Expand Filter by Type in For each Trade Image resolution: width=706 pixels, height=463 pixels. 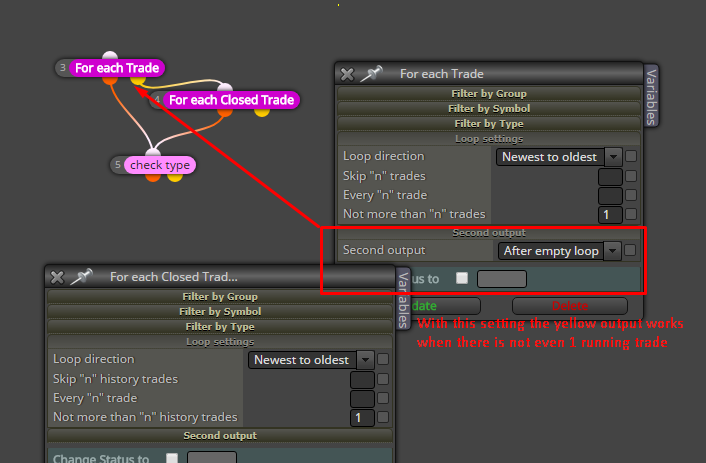(x=489, y=123)
